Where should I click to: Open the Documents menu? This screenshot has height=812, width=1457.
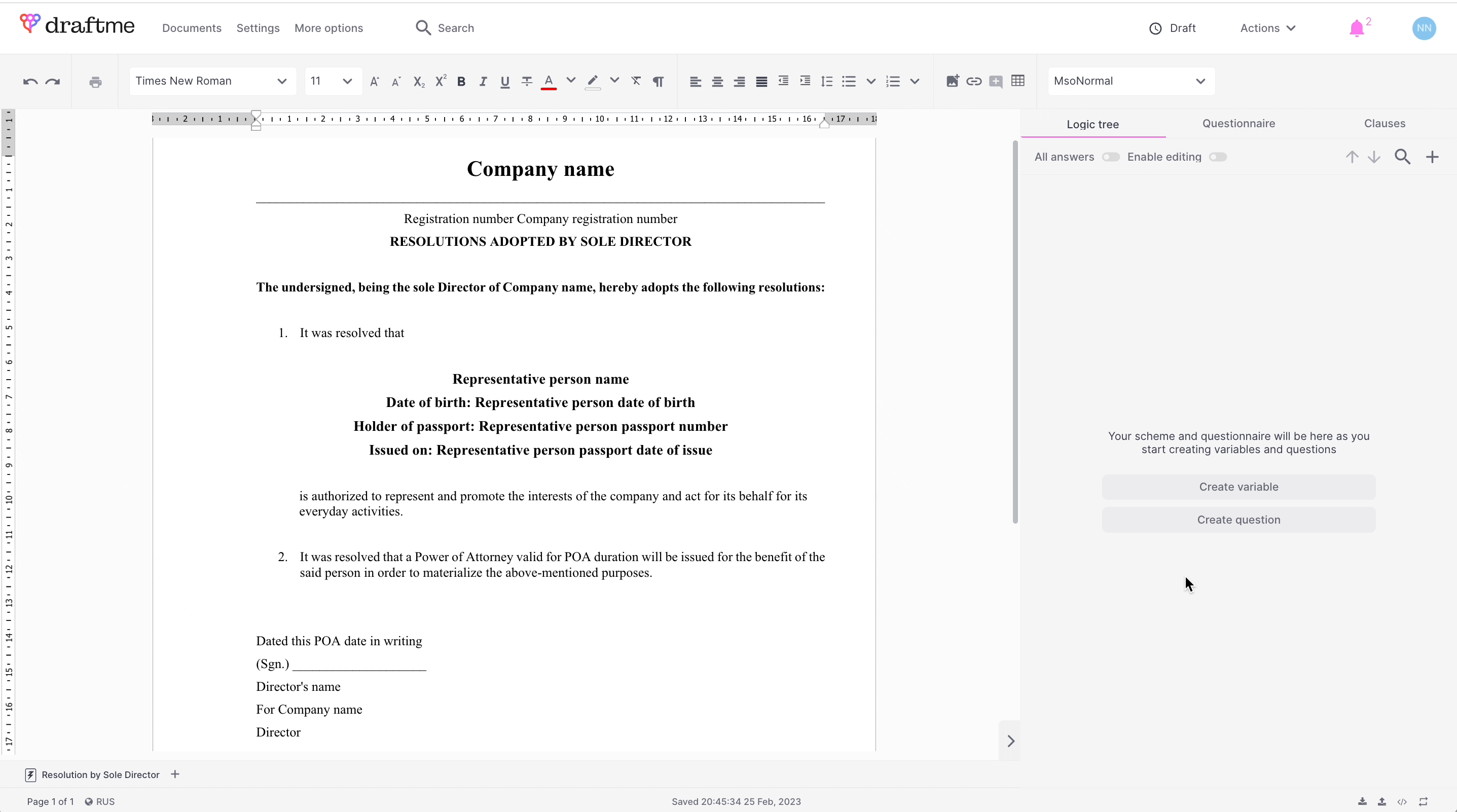[192, 28]
